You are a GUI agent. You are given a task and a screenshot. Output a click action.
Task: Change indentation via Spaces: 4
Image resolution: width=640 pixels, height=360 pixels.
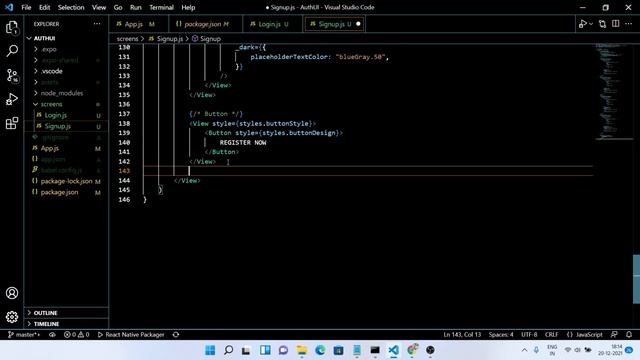click(x=501, y=335)
